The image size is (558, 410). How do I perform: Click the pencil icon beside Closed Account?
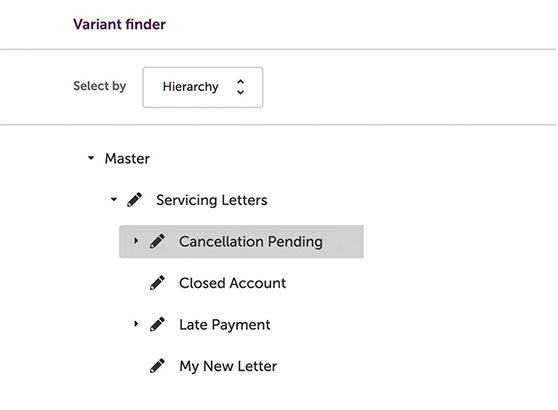click(157, 283)
